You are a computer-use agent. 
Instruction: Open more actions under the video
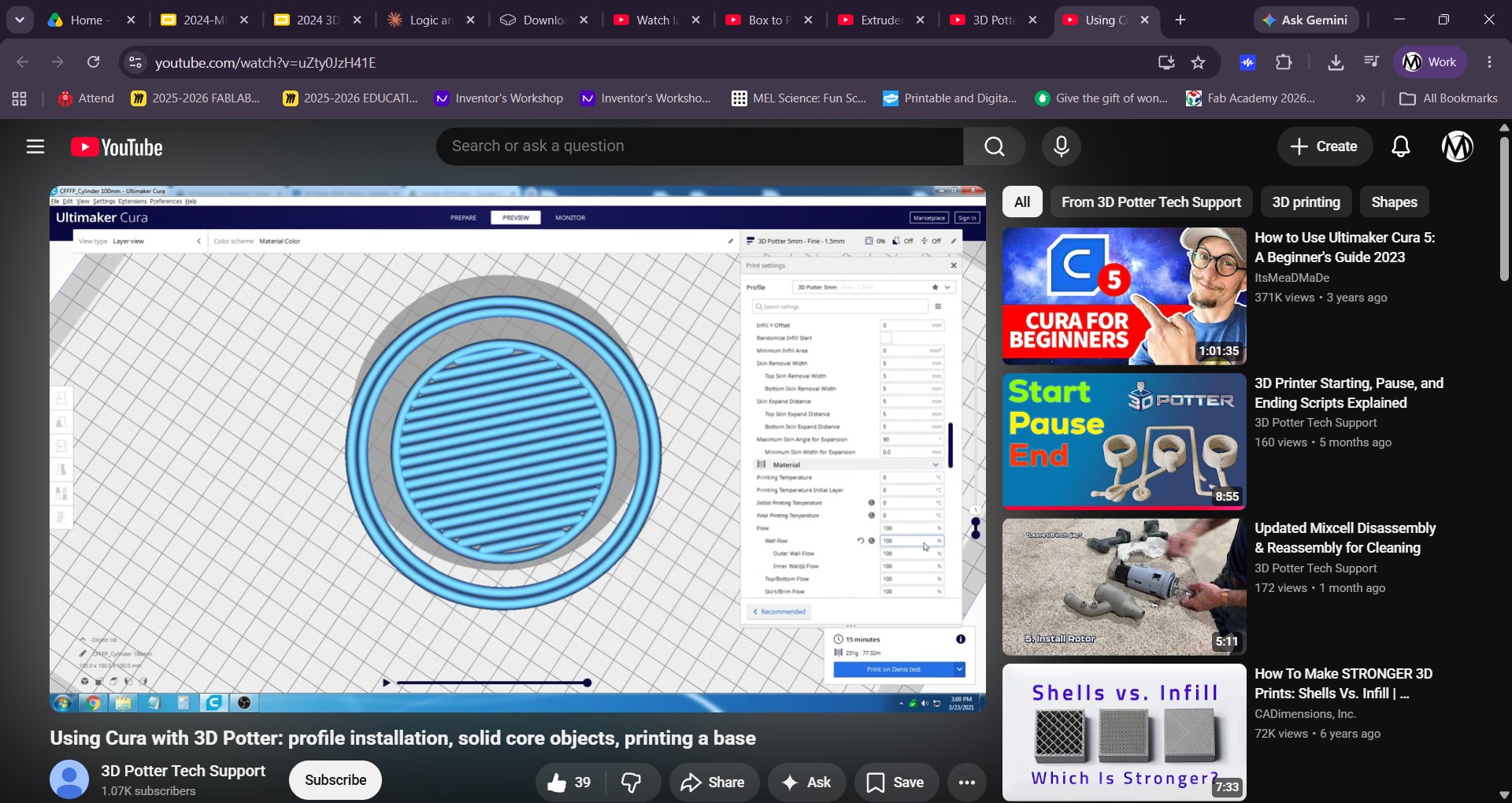967,783
